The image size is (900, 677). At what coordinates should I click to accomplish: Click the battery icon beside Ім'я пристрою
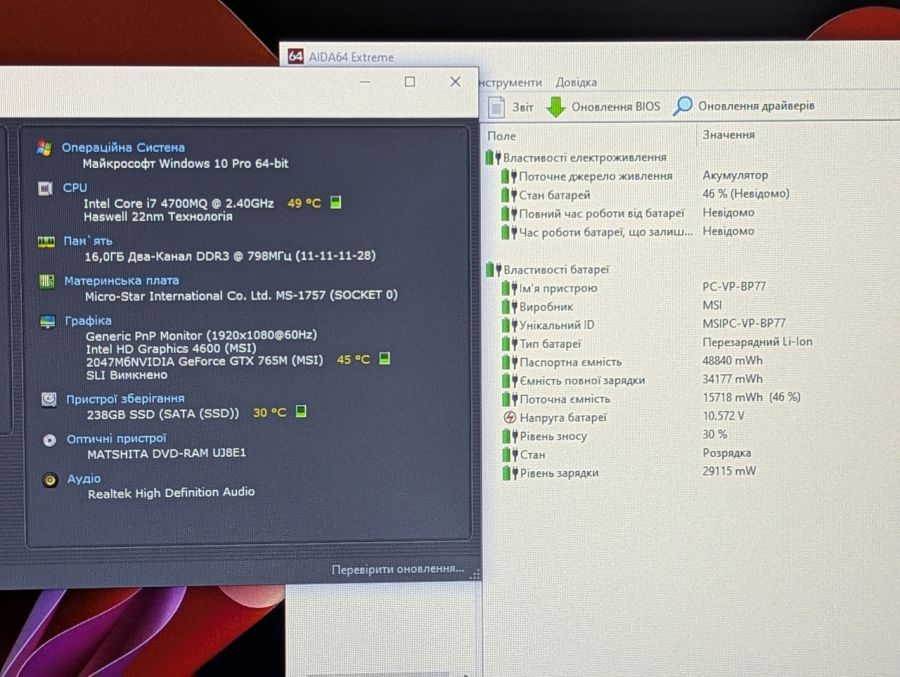509,288
